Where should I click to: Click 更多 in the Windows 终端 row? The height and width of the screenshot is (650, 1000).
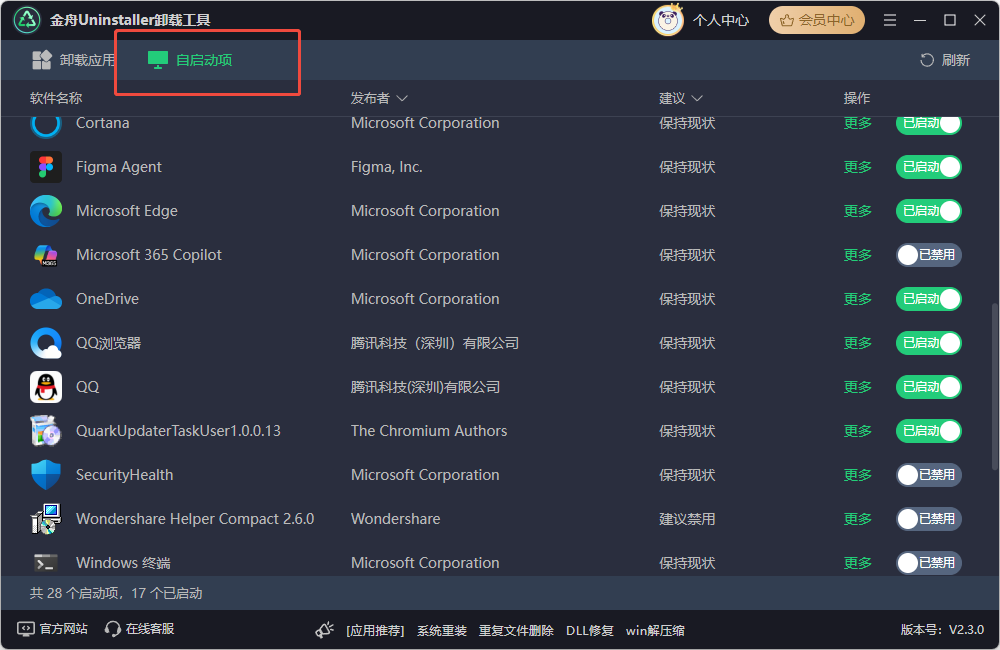click(x=857, y=563)
